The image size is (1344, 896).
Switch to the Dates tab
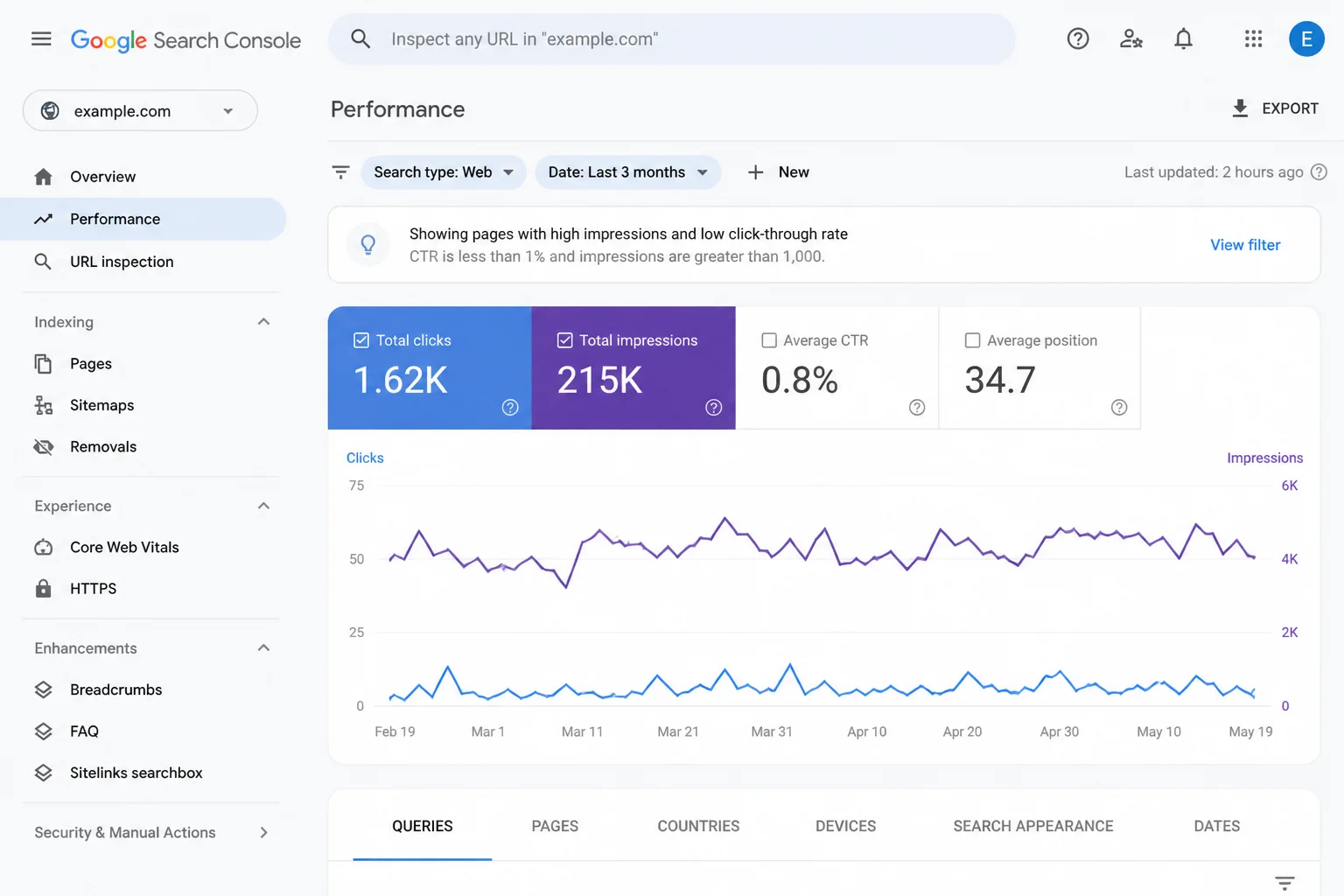pyautogui.click(x=1217, y=826)
